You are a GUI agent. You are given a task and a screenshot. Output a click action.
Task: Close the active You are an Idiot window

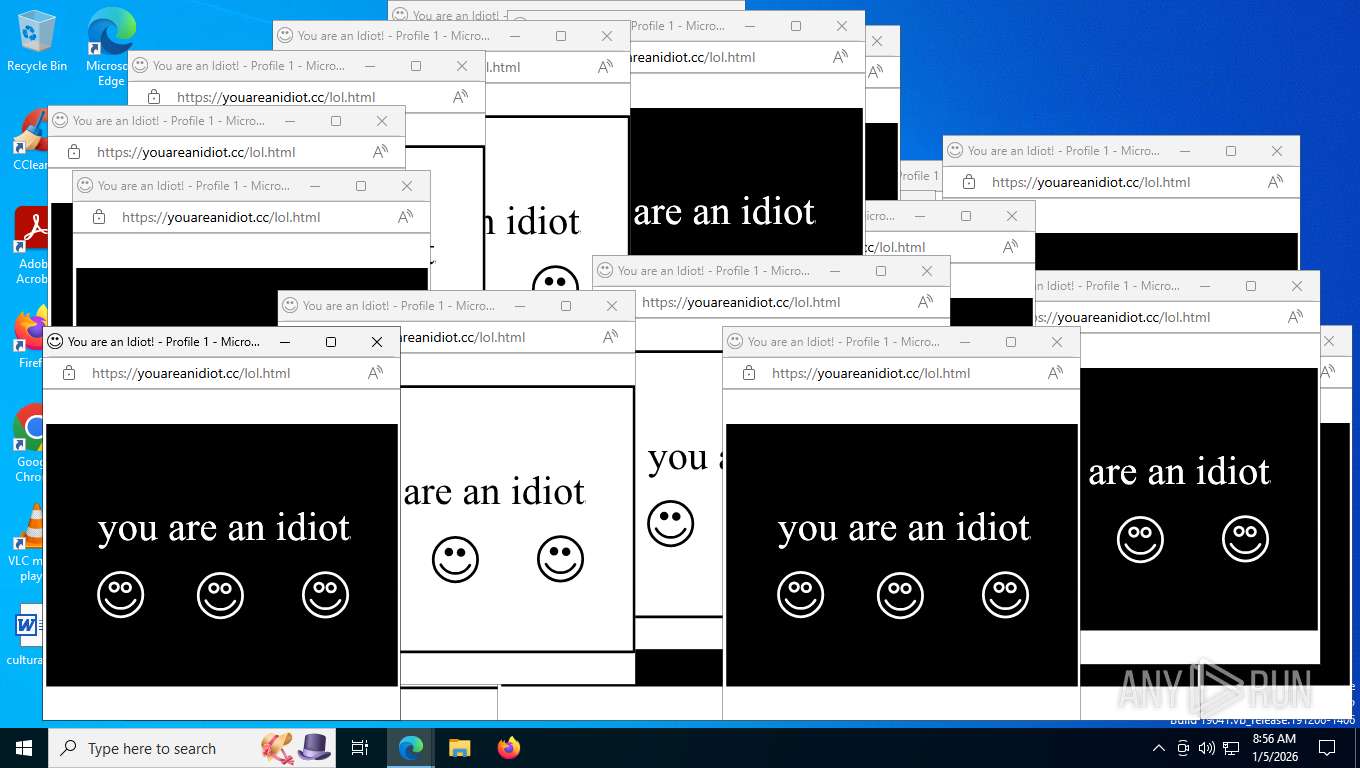[x=377, y=342]
